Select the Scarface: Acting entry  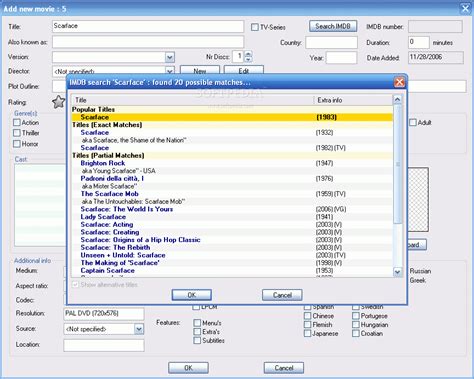(x=232, y=224)
